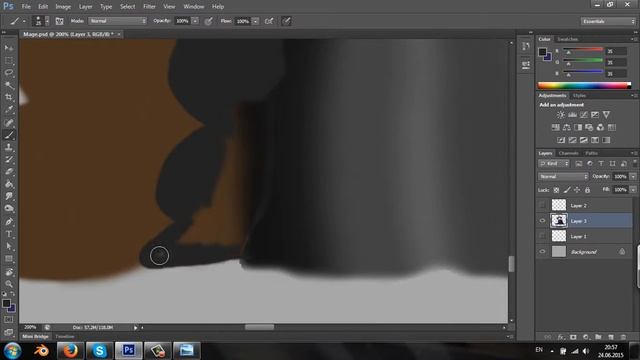Screen dimensions: 640x360
Task: Open the layer blend mode dropdown
Action: click(563, 176)
